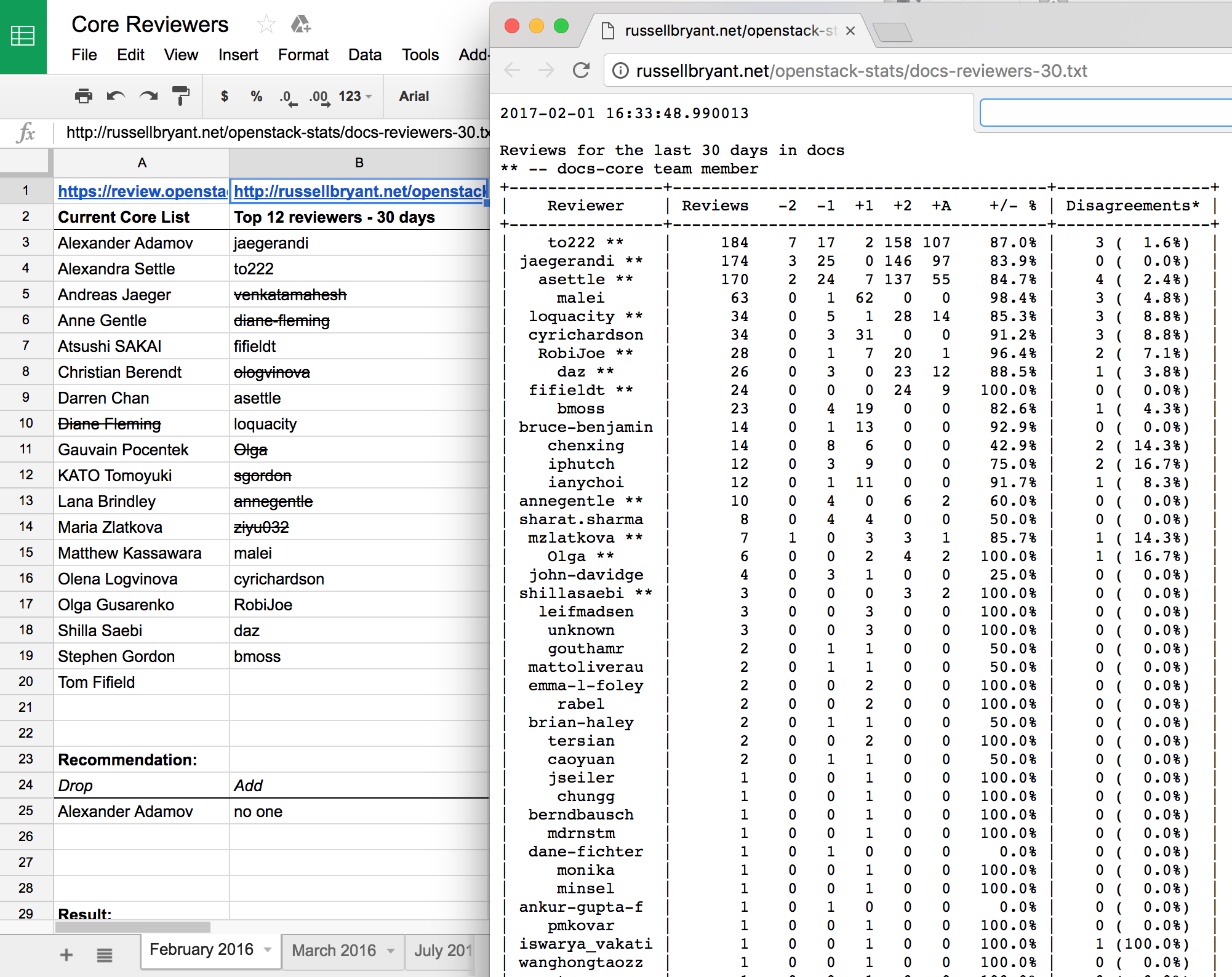Click the browser address bar URL
The image size is (1232, 977).
point(861,71)
